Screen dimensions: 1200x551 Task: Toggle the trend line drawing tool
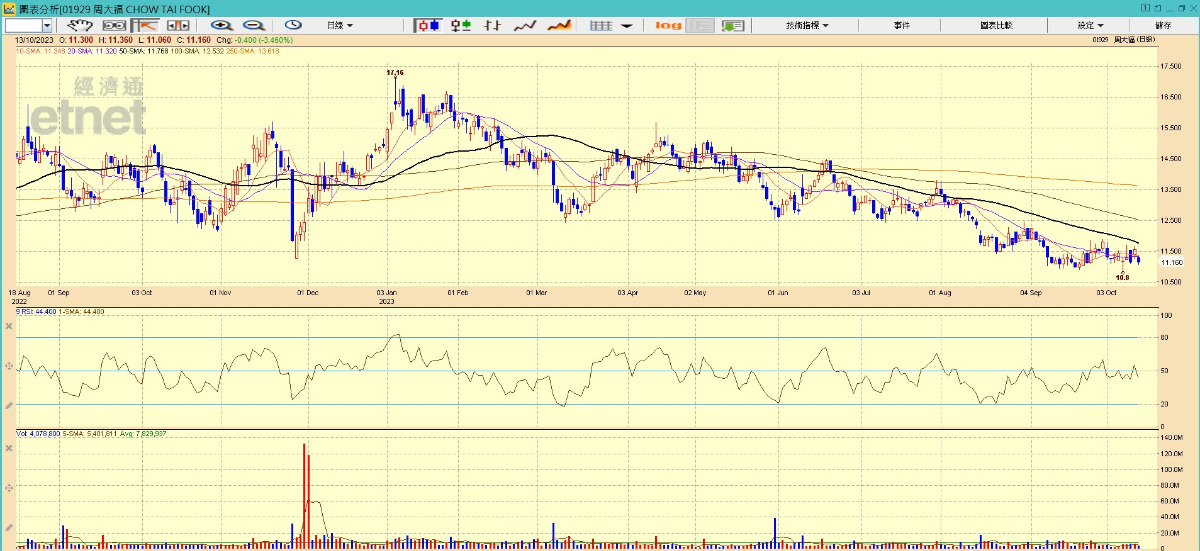pos(145,24)
